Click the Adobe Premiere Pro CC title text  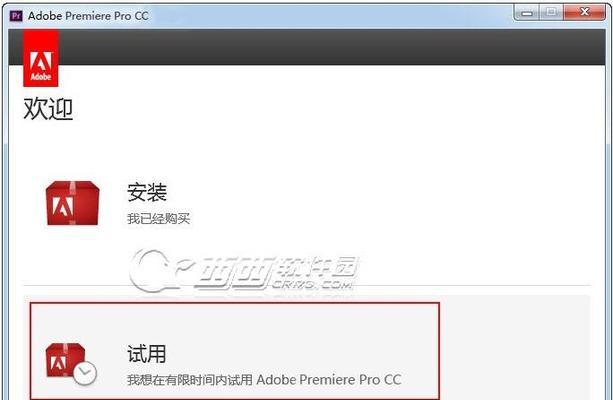[88, 16]
